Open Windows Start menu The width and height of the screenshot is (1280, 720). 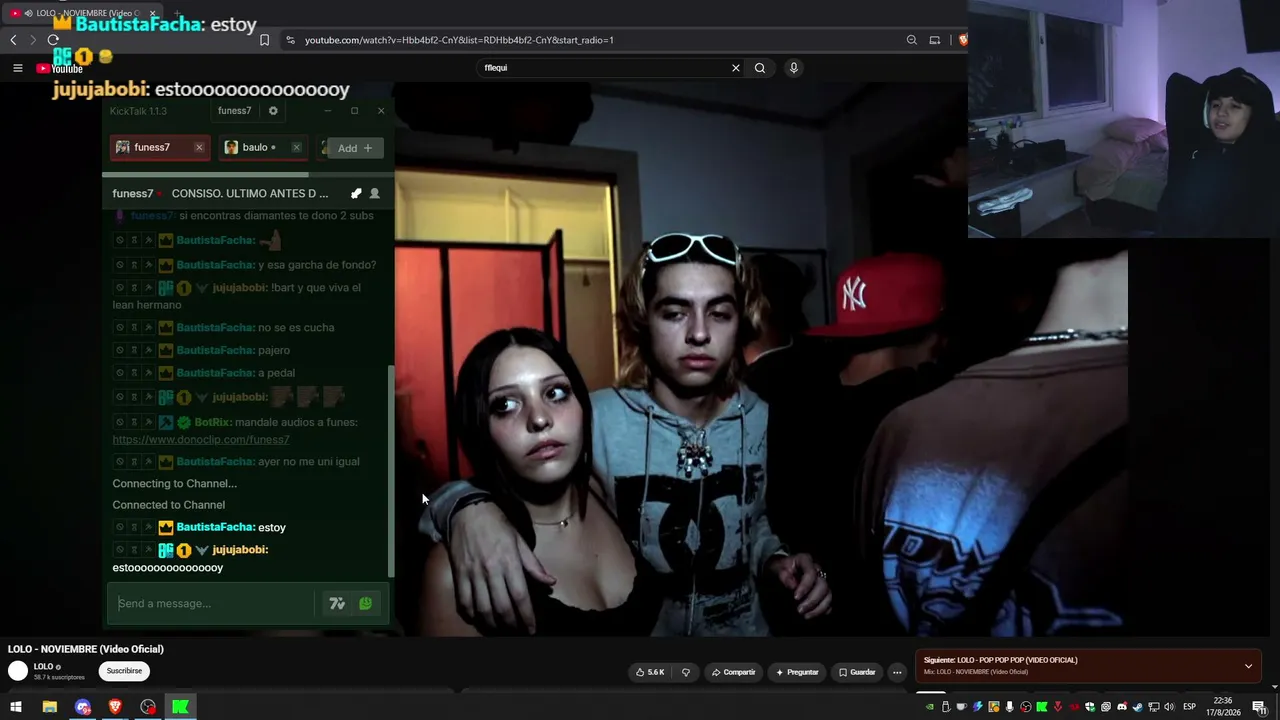pyautogui.click(x=16, y=707)
